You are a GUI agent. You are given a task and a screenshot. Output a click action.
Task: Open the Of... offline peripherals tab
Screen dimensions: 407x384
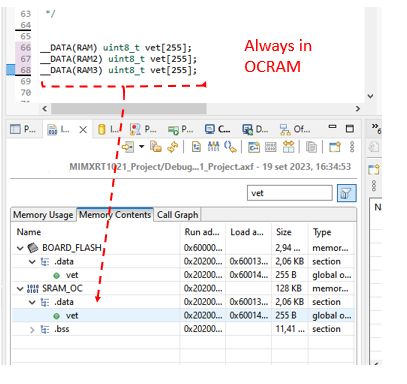(295, 129)
